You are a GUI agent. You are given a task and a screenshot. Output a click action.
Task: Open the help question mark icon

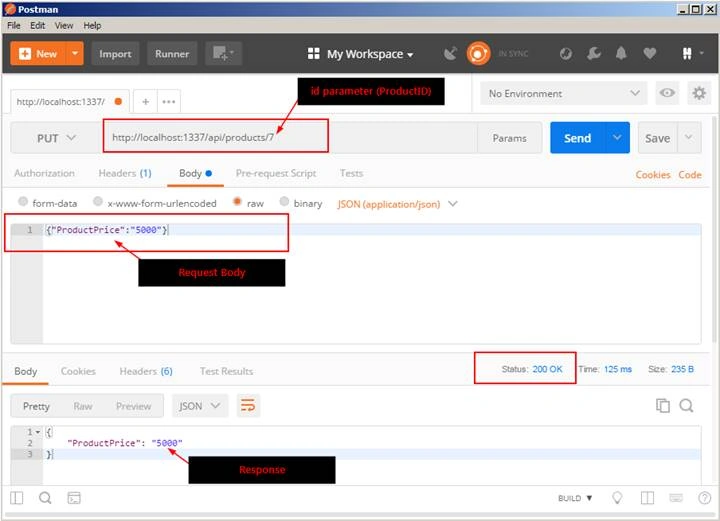coord(704,498)
